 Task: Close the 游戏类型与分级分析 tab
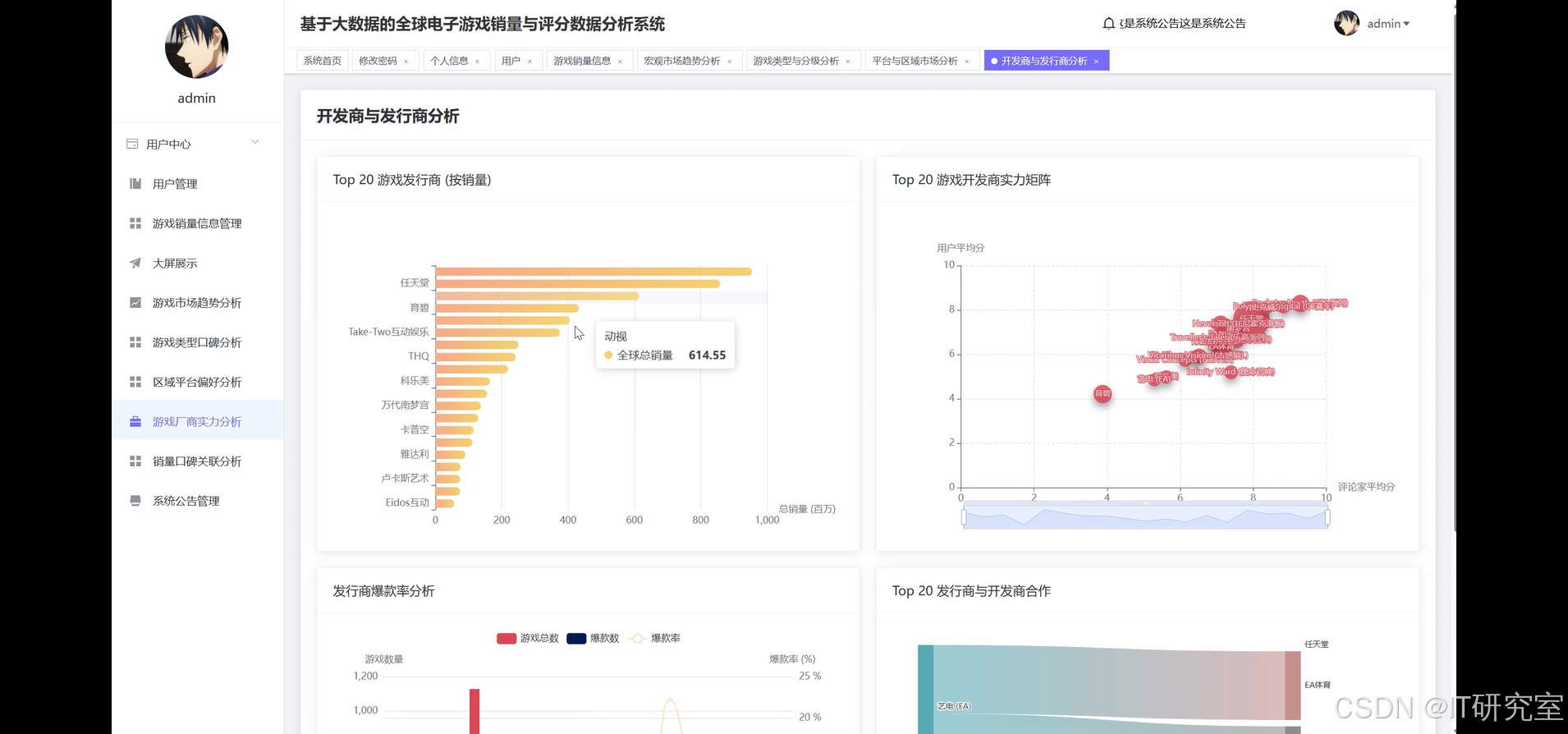click(x=848, y=62)
